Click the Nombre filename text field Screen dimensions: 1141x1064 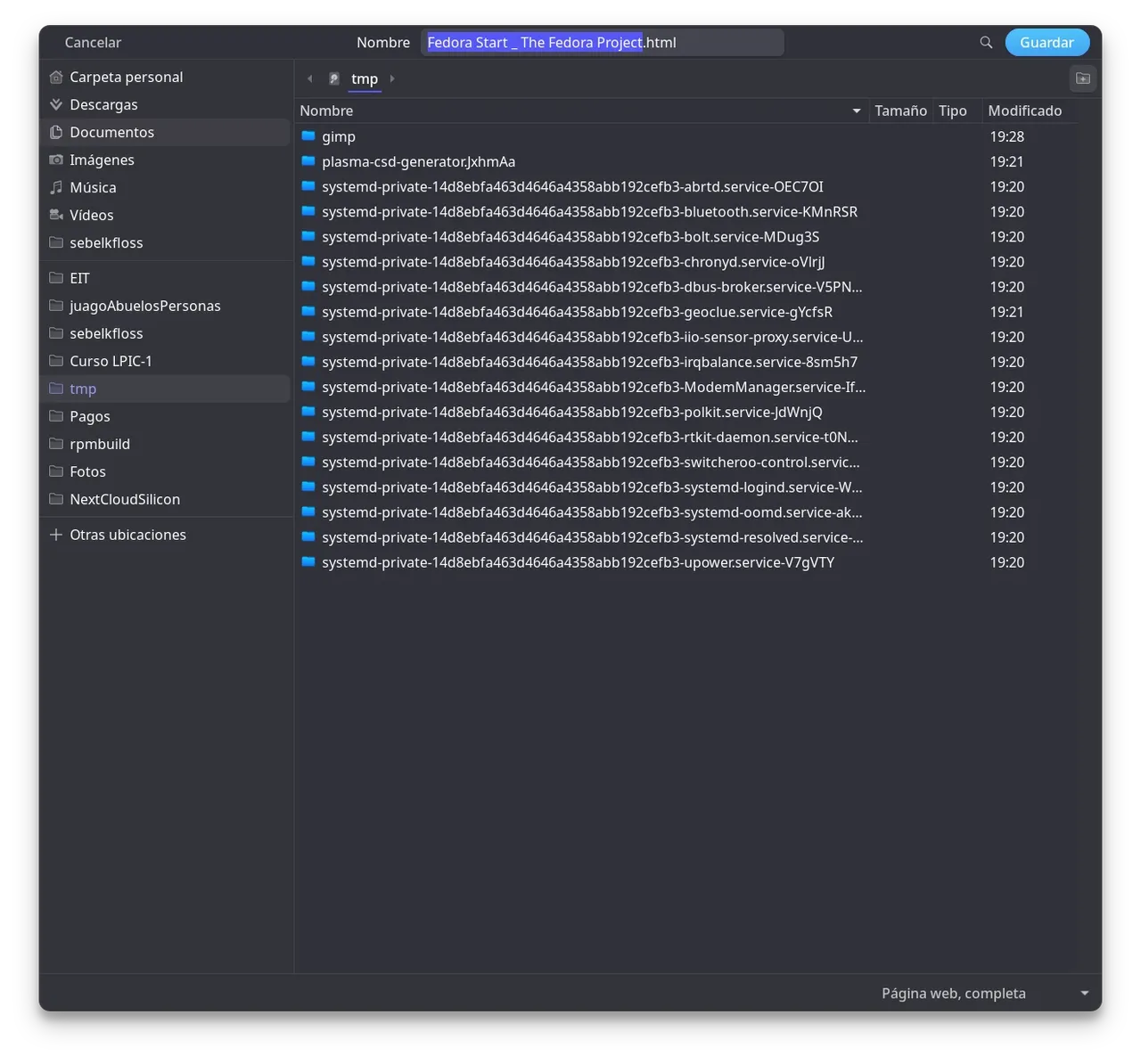[x=602, y=43]
